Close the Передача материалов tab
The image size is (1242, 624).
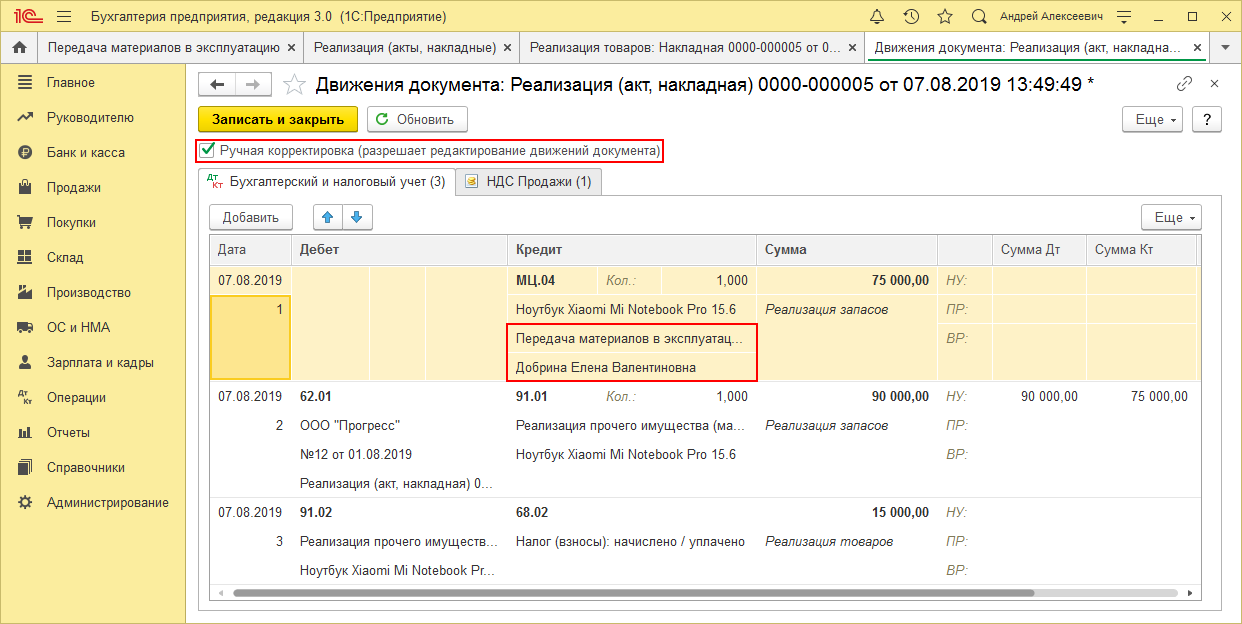pos(291,47)
